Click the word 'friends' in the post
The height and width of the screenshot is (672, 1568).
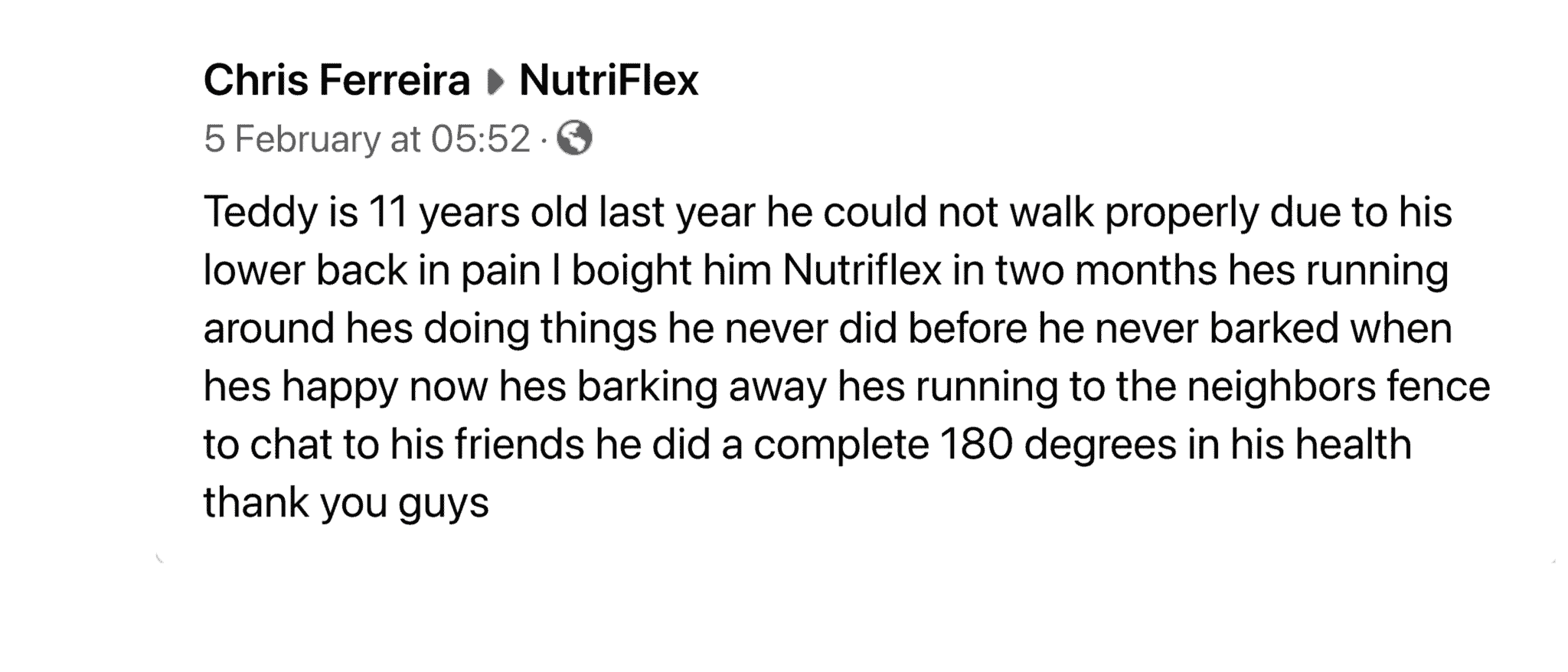520,445
